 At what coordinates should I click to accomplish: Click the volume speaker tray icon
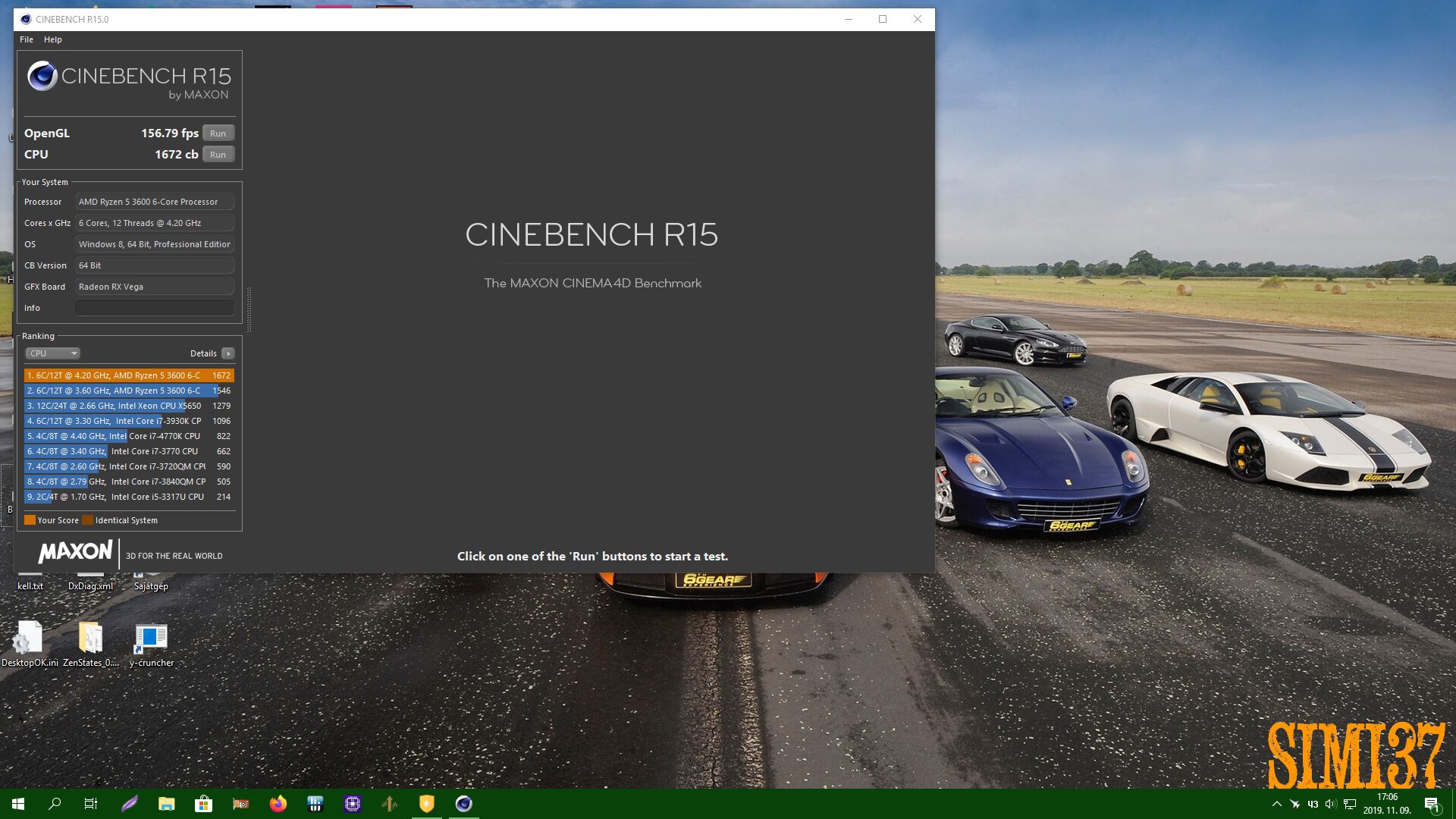1330,804
